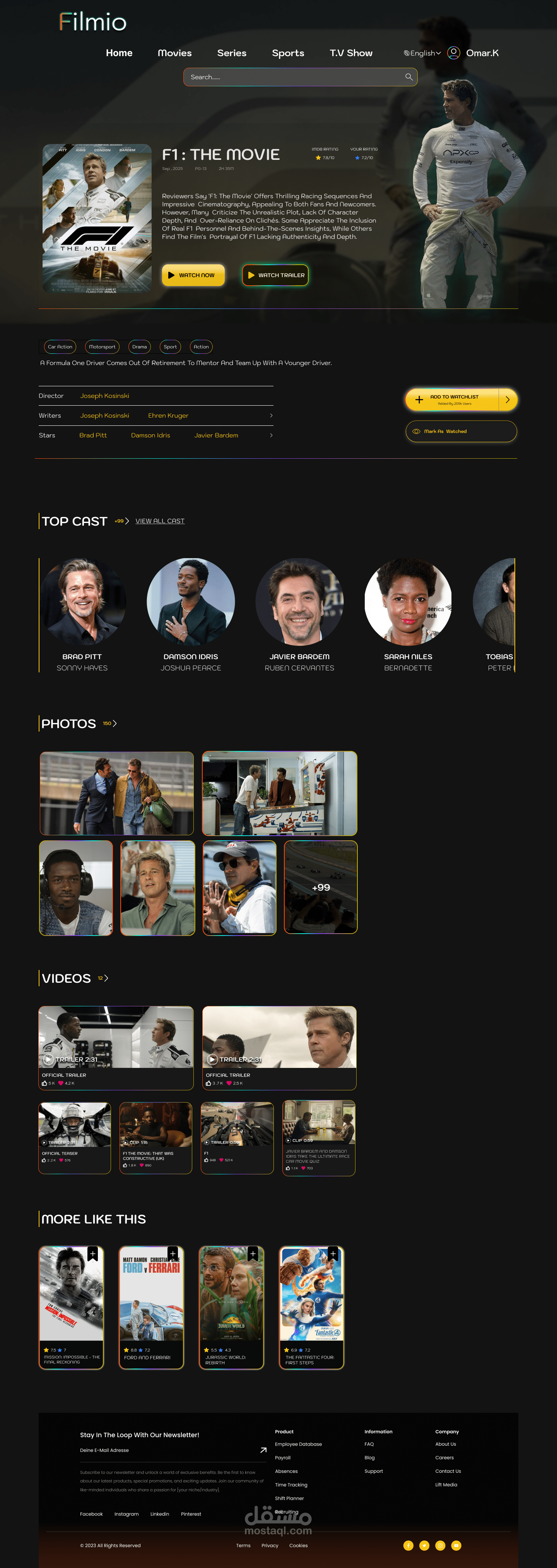Add Ford and Ferrari via its bookmark plus icon

click(x=173, y=1253)
